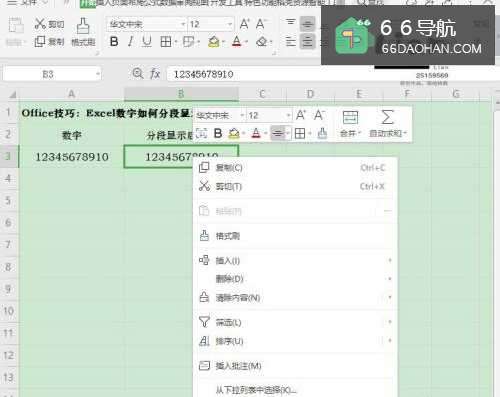
Task: Open the ribbon font size dropdown showing 12
Action: [x=230, y=24]
